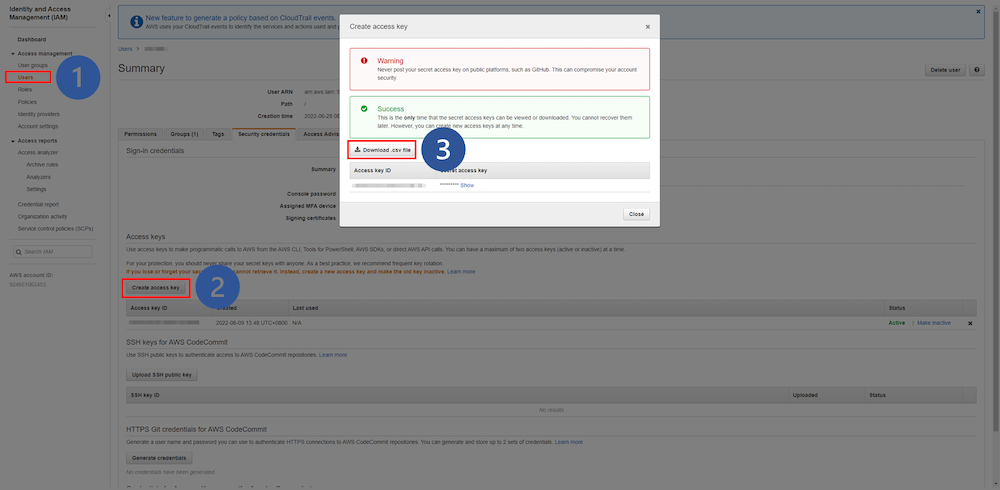This screenshot has width=1000, height=490.
Task: Click the Generate credentials button
Action: tap(159, 458)
